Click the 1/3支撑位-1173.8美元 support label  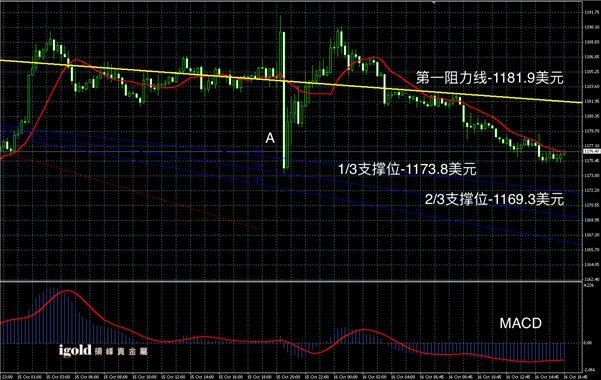407,169
